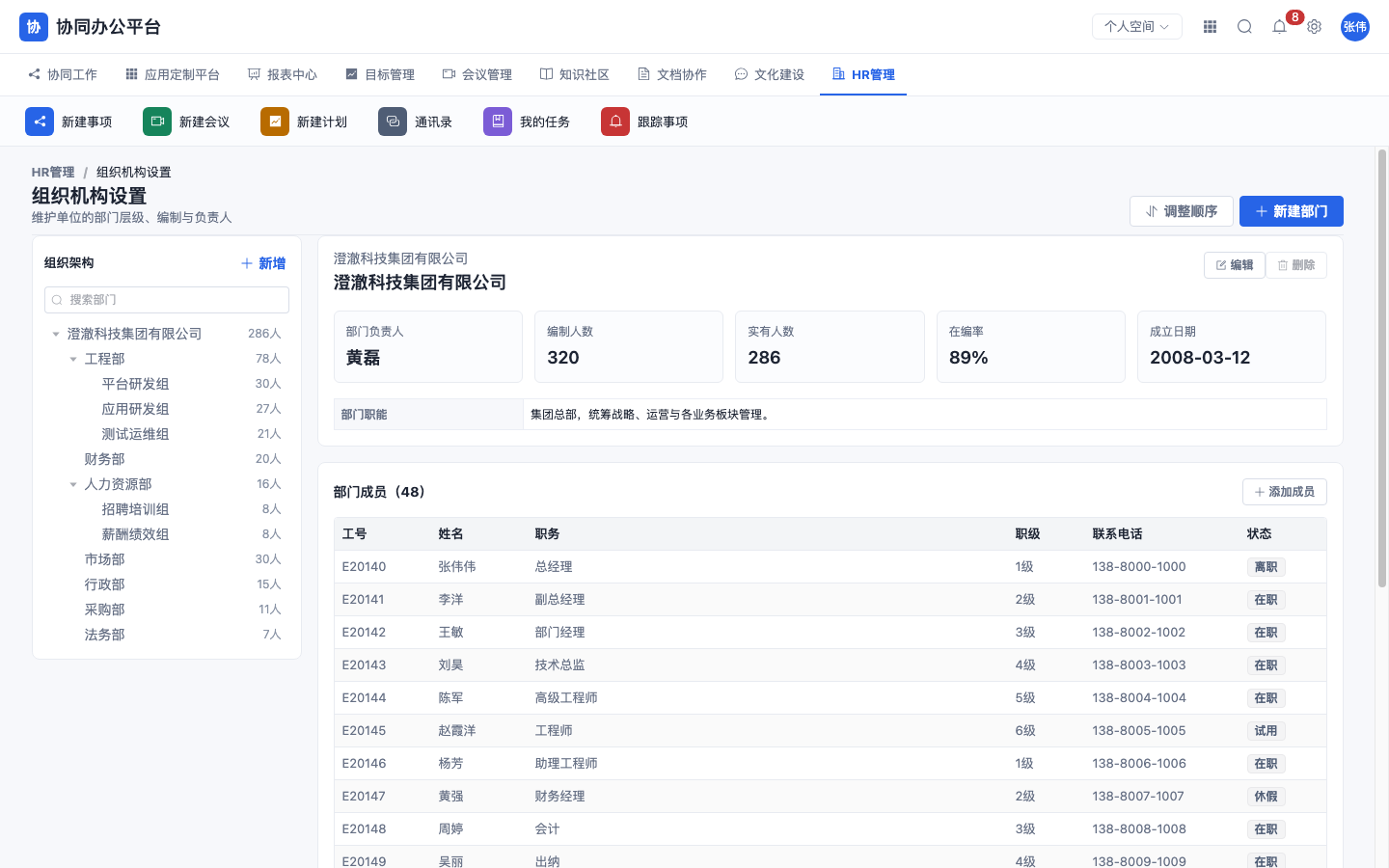Collapse the 工程部 tree node

click(73, 359)
